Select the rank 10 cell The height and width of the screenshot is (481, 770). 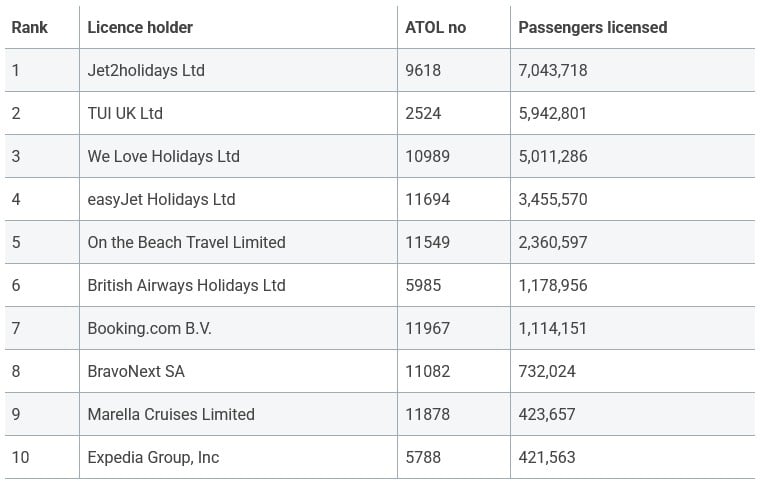click(20, 457)
